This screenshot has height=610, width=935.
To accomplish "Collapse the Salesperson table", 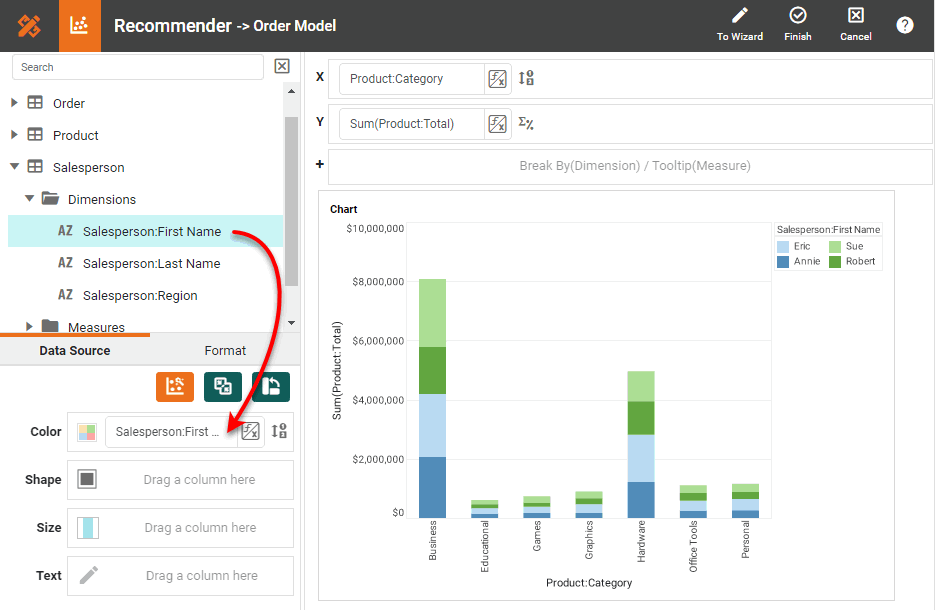I will pos(15,167).
